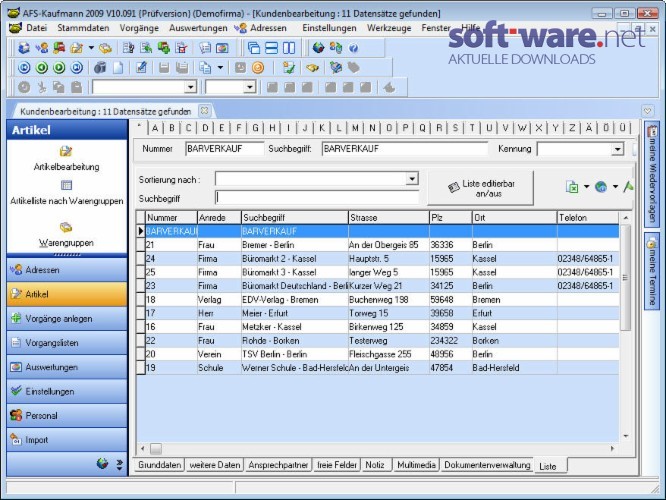Jump to last record navigation icon

coord(77,68)
